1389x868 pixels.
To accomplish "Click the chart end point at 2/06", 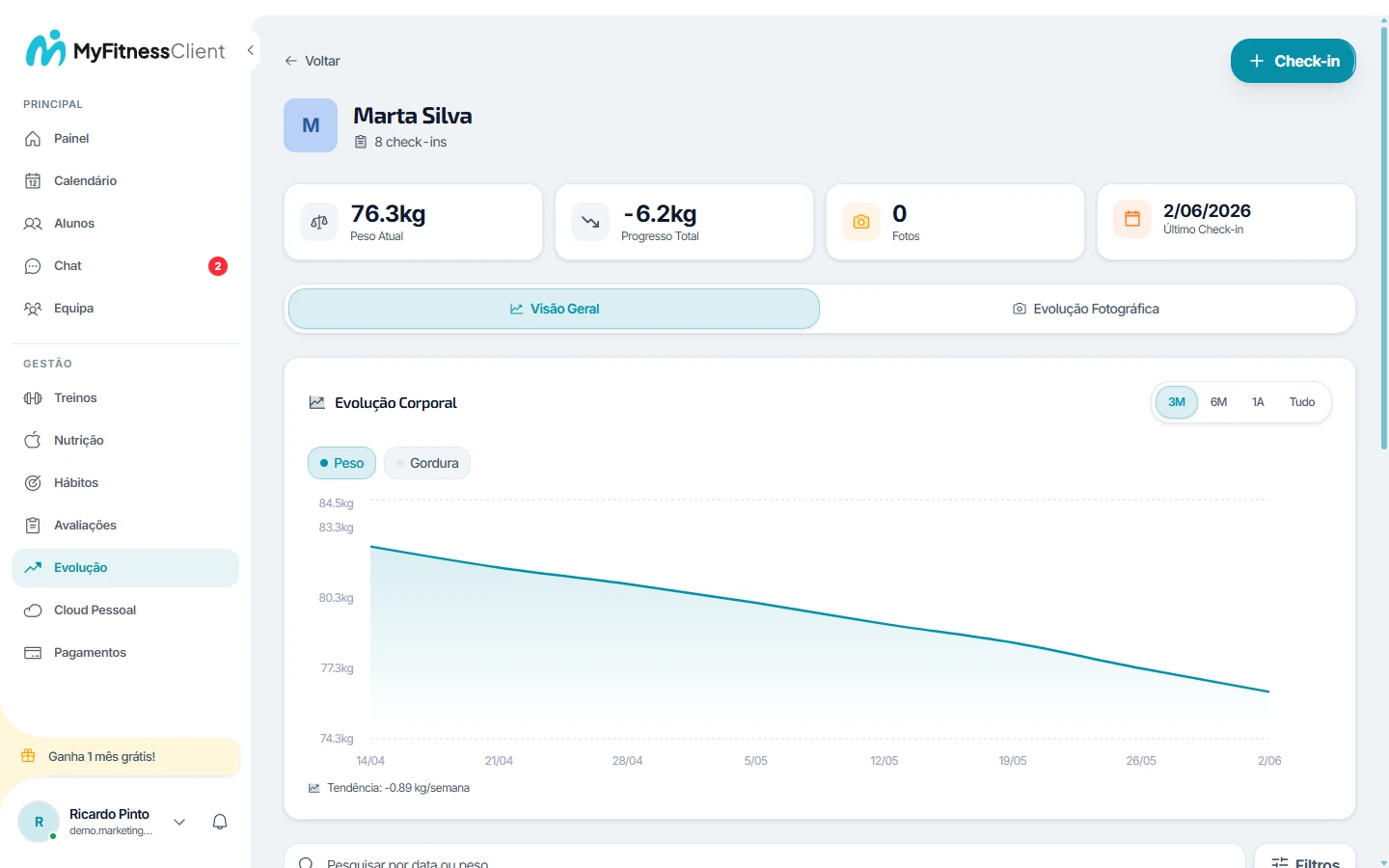I will click(x=1269, y=692).
